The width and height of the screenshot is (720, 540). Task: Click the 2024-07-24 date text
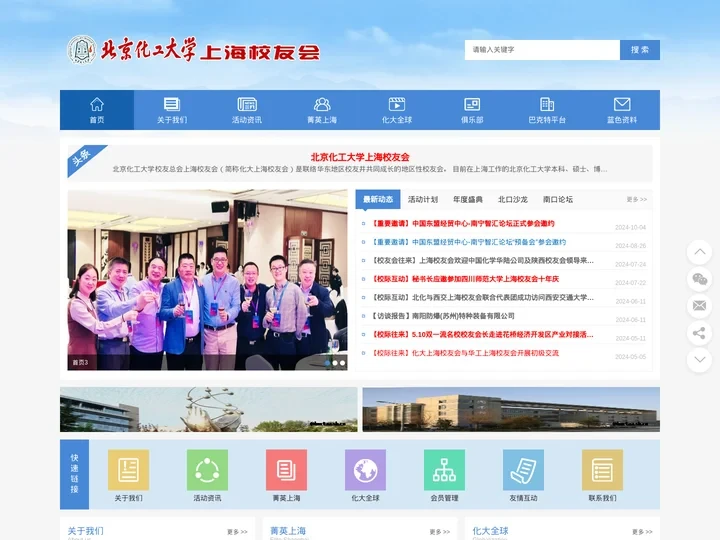coord(630,264)
